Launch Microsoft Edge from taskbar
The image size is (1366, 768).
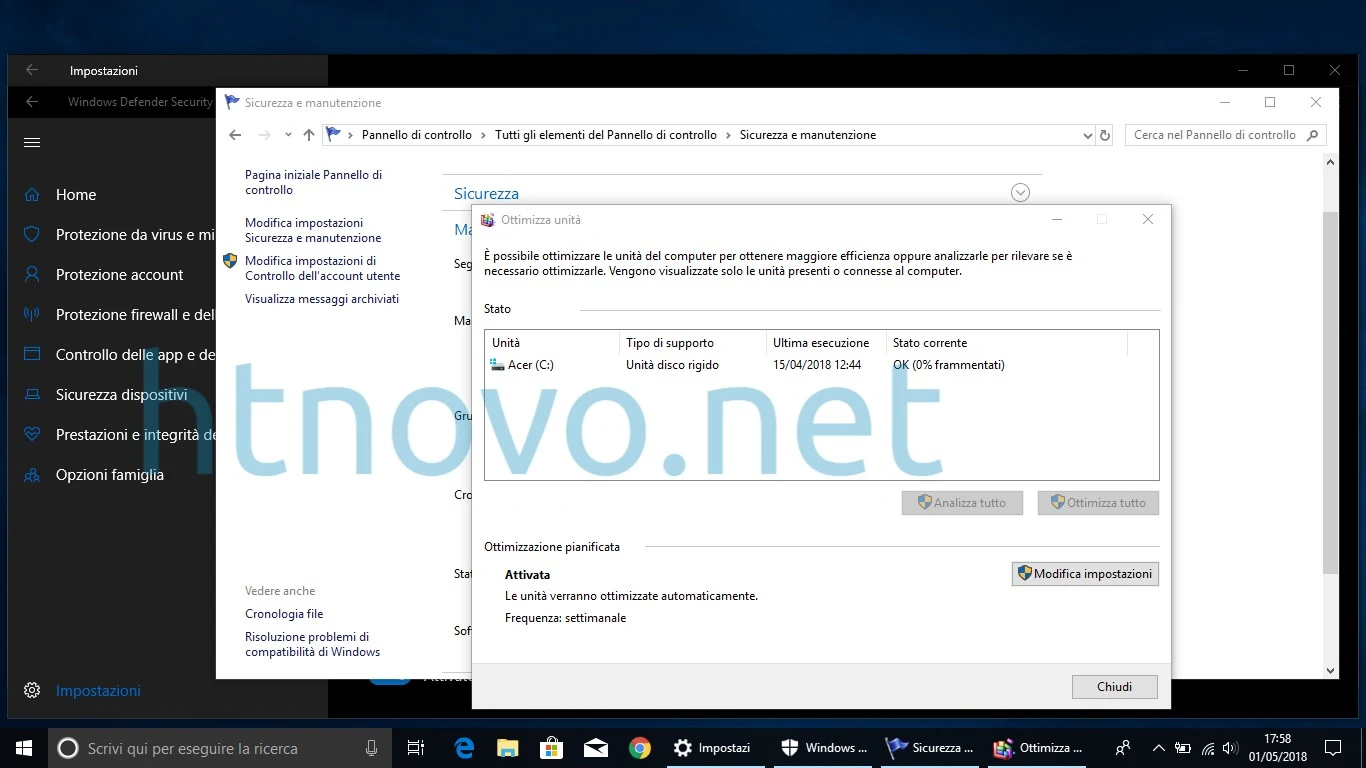point(464,748)
